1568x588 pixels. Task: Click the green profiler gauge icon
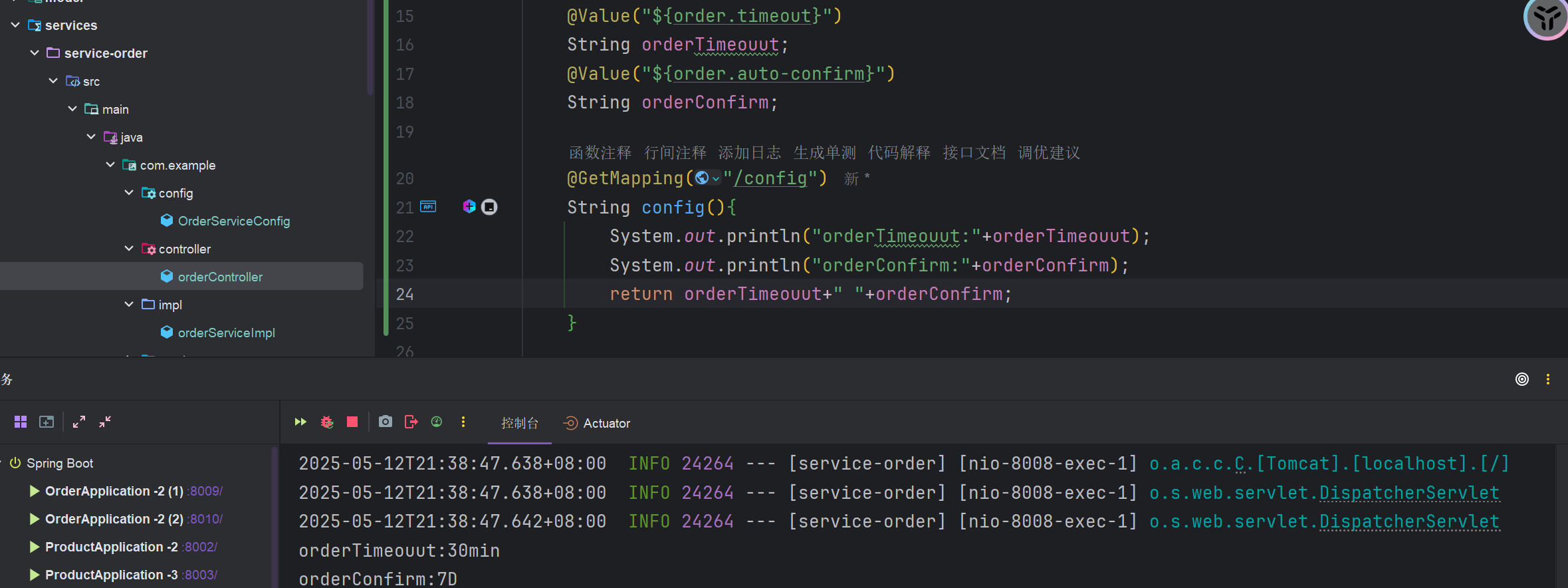point(437,422)
